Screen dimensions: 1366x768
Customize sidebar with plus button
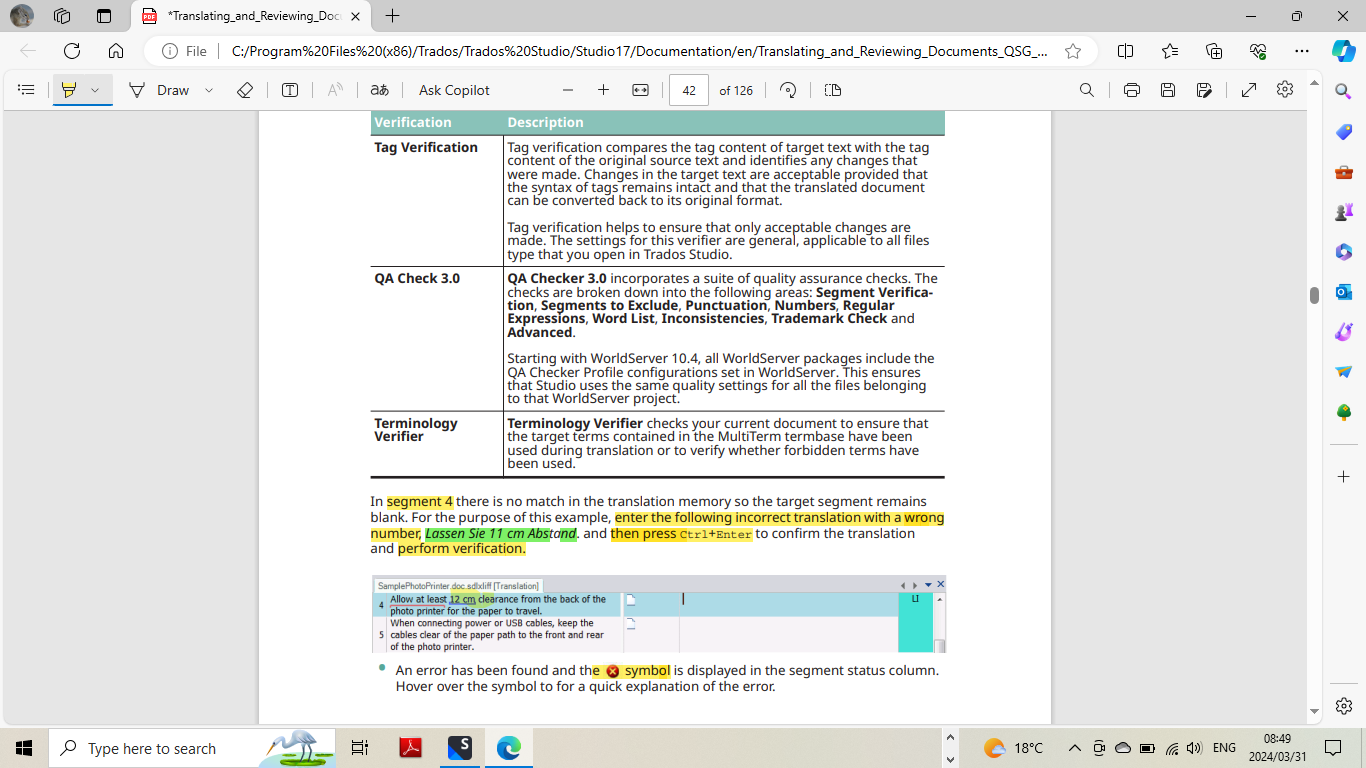pyautogui.click(x=1344, y=476)
